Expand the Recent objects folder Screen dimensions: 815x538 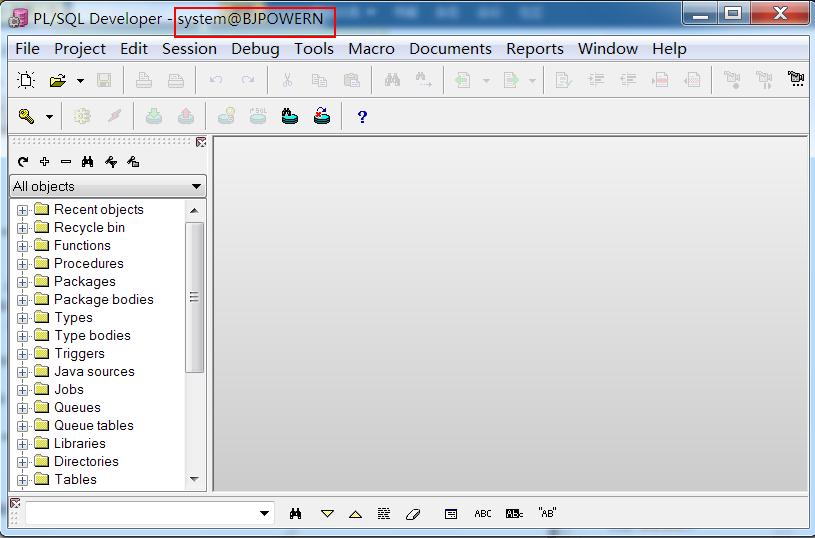(x=22, y=210)
